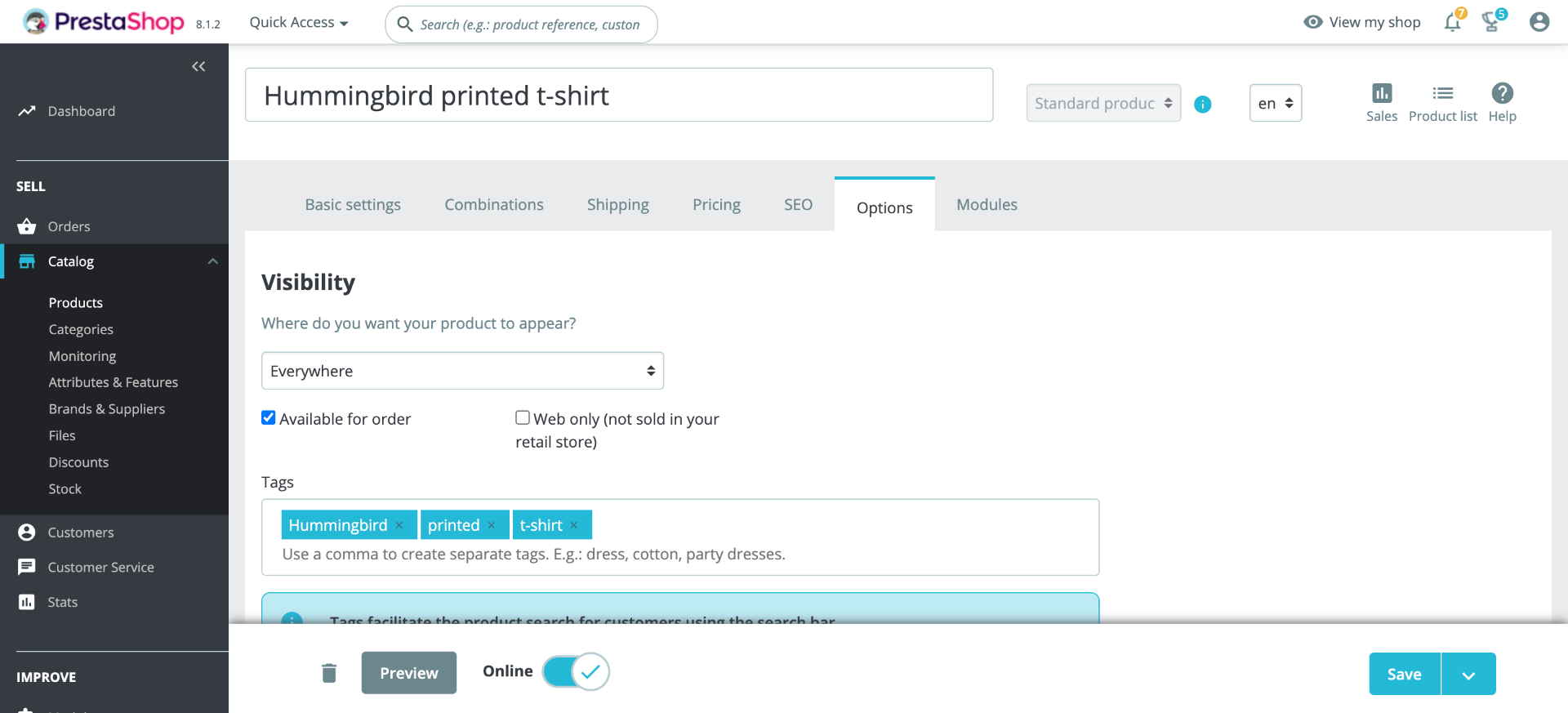
Task: Switch to the Combinations tab
Action: [494, 205]
